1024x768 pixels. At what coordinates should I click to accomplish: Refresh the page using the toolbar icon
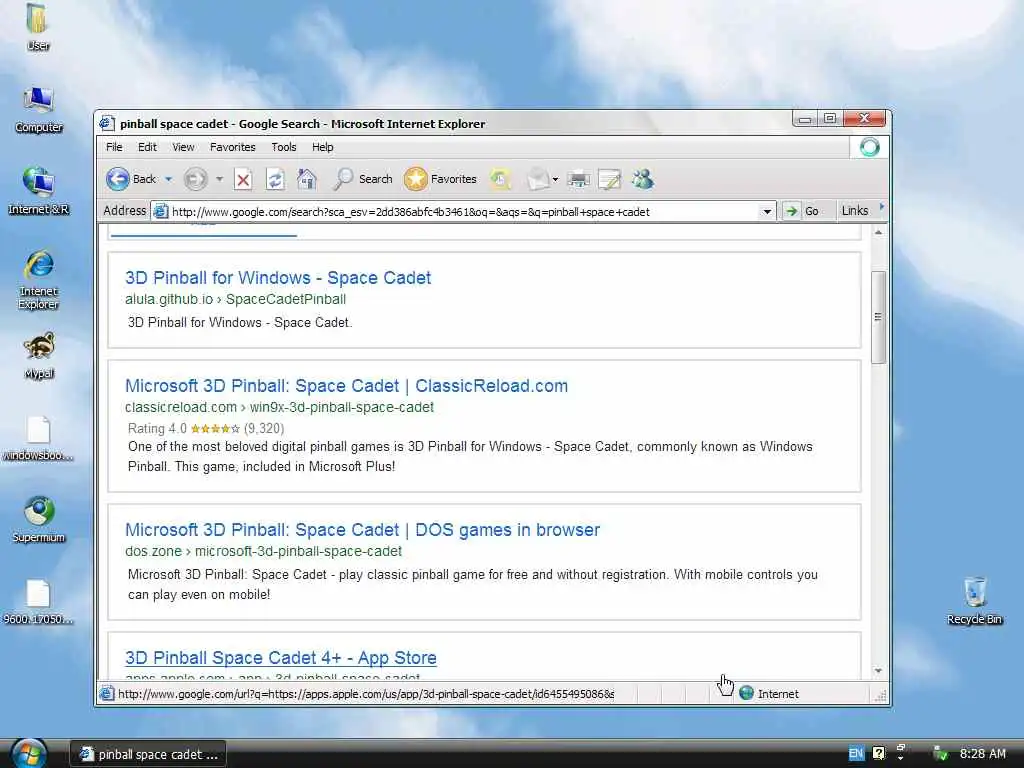click(x=275, y=179)
